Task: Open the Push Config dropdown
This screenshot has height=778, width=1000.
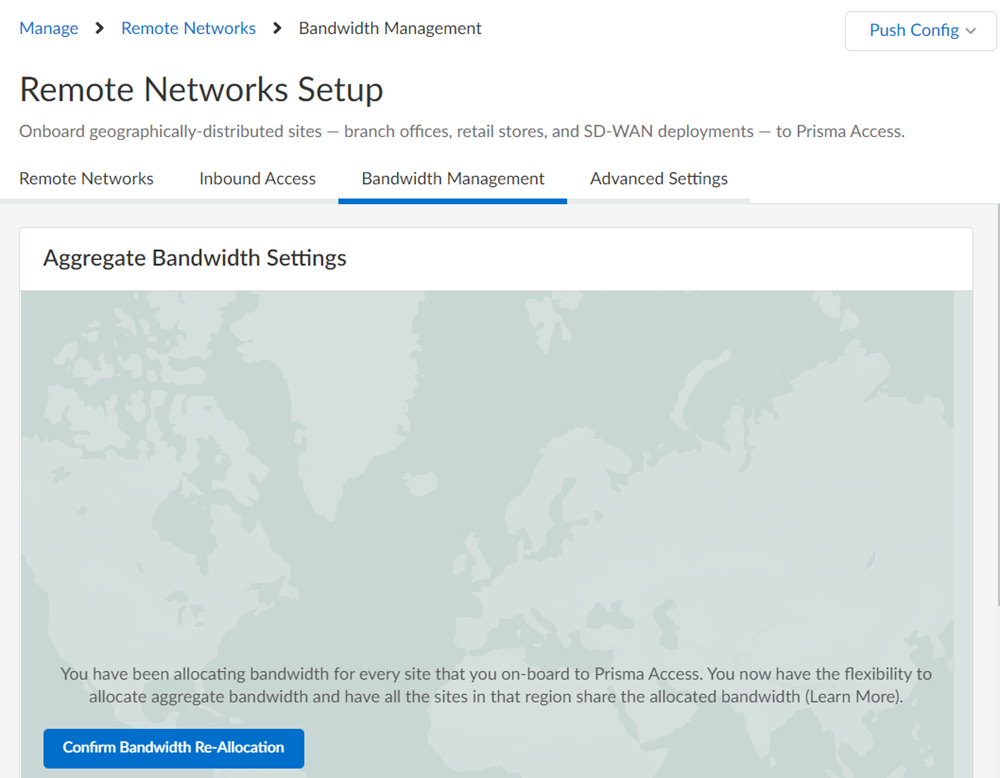Action: 920,31
